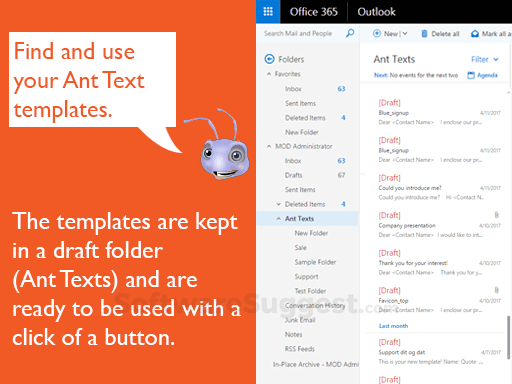Click the Mark all as read envelope icon
This screenshot has height=384, width=512.
click(475, 34)
